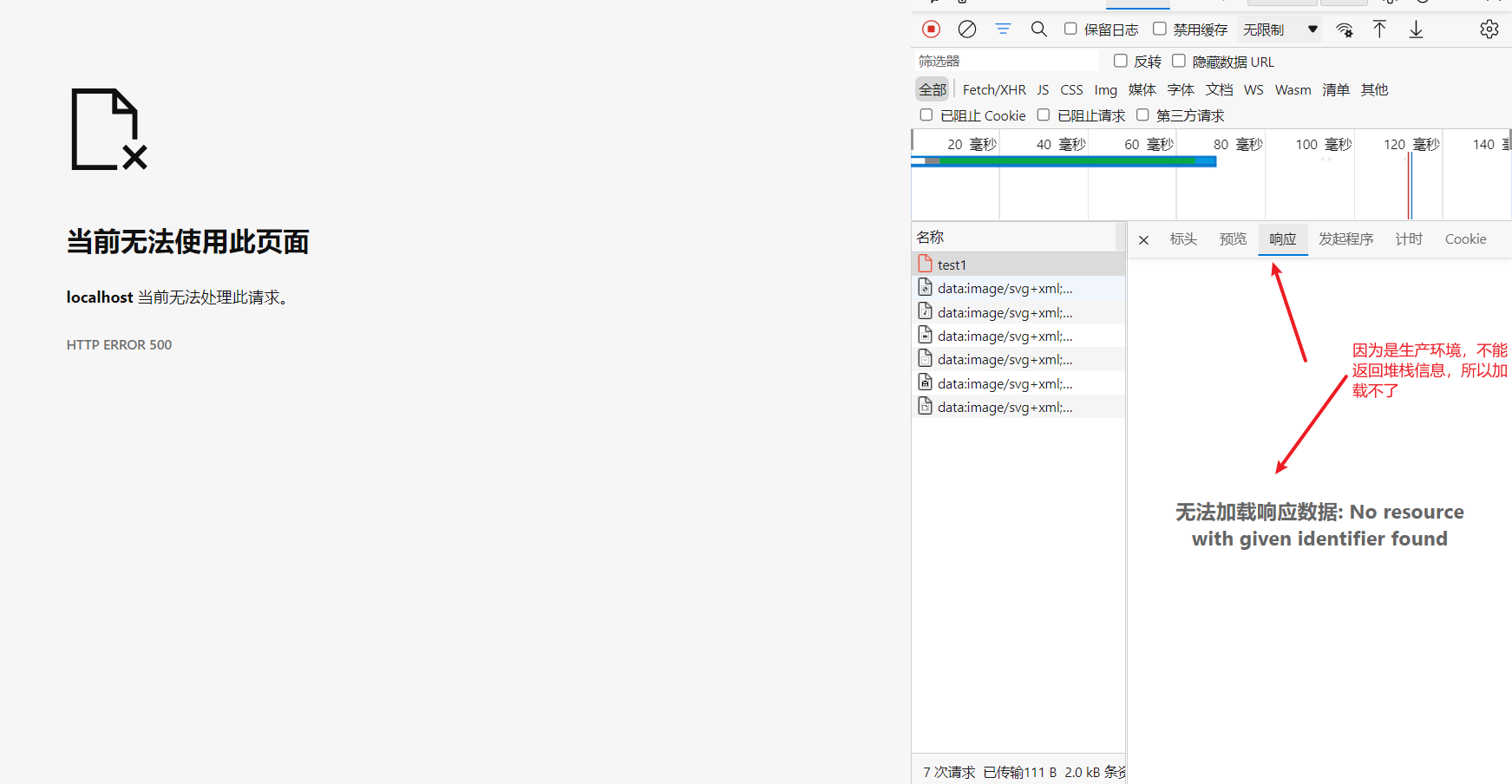Select the 全部 filter type
Image resolution: width=1512 pixels, height=784 pixels.
pyautogui.click(x=933, y=89)
